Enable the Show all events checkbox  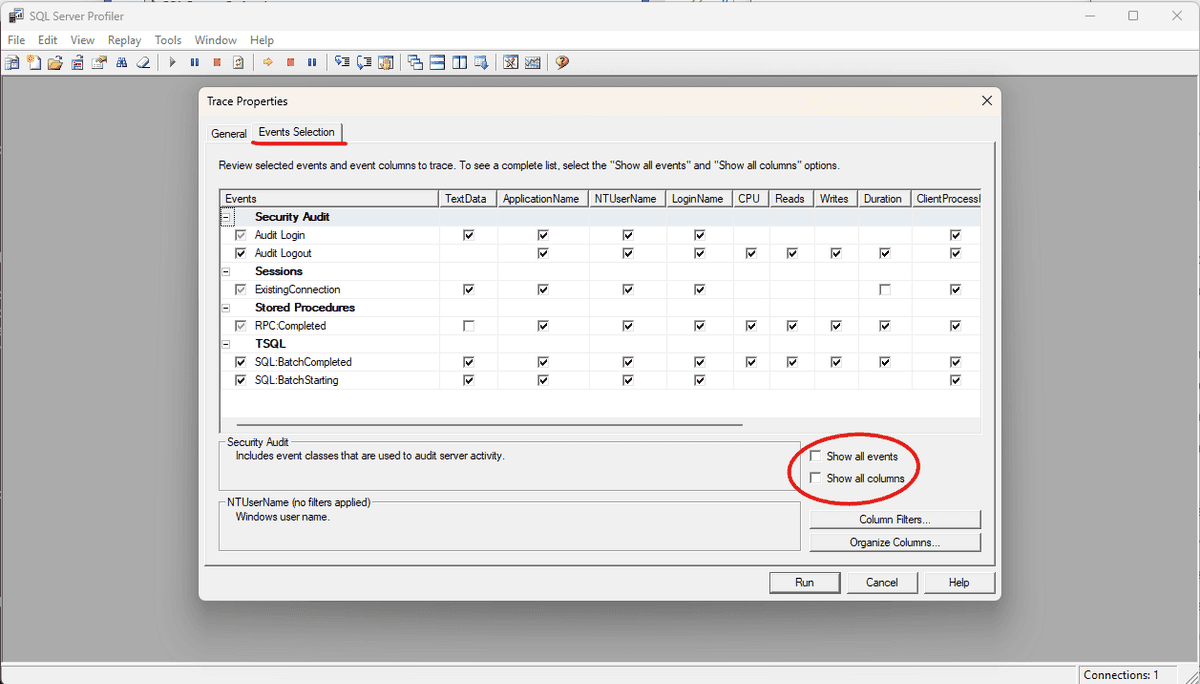(x=815, y=455)
